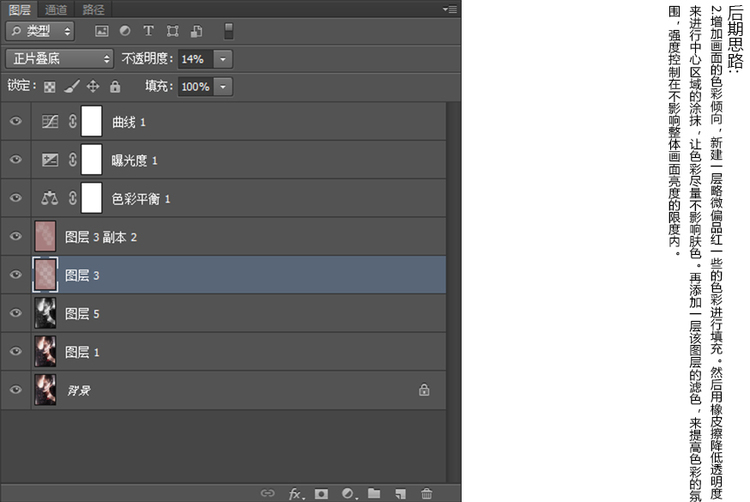Viewport: 750px width, 502px height.
Task: Lock all padlock icon
Action: (115, 87)
